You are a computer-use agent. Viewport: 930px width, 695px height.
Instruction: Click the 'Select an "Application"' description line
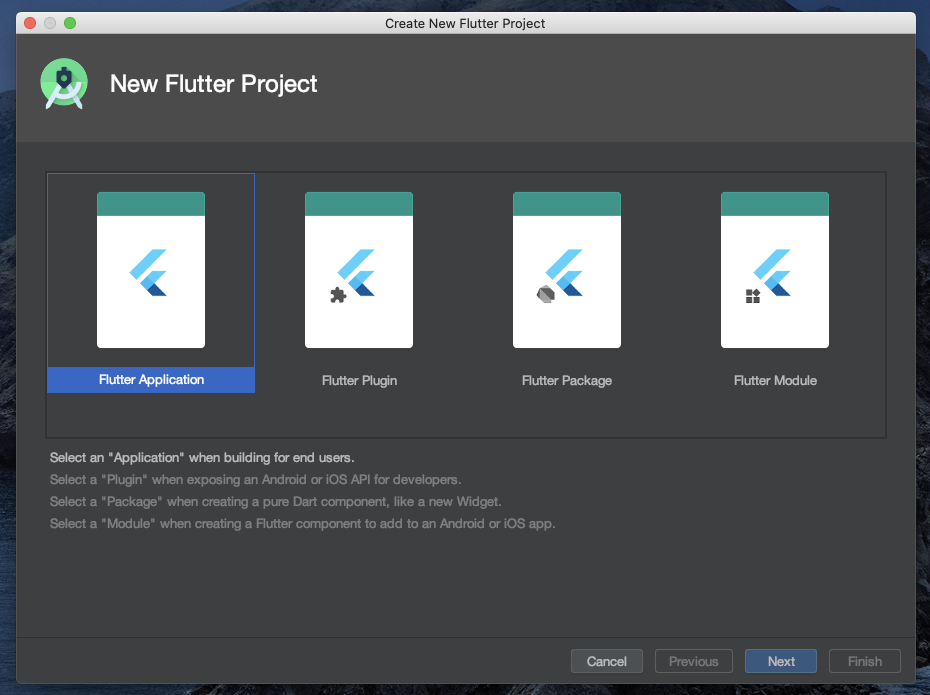click(x=202, y=458)
